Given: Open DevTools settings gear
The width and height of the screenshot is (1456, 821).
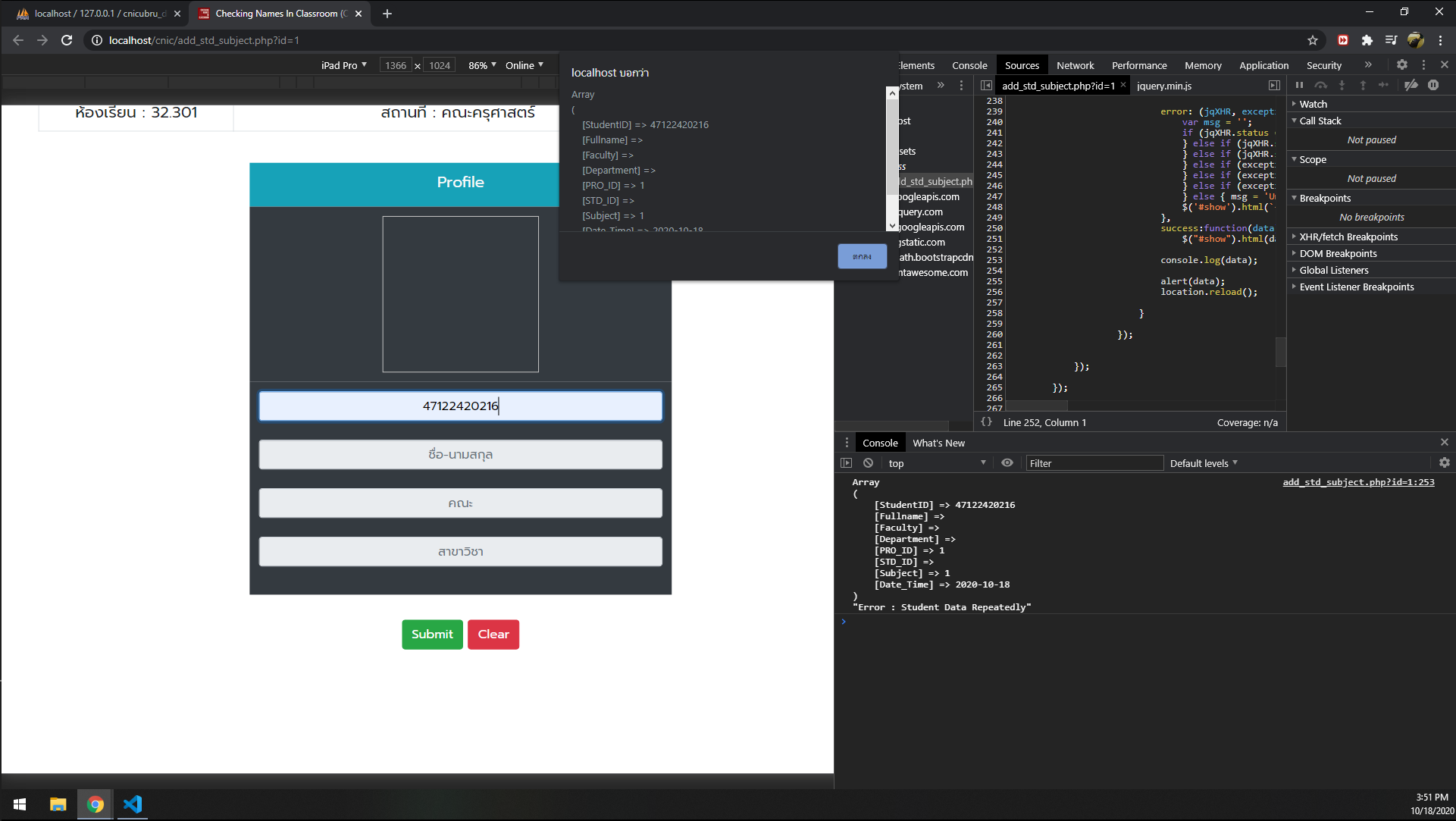Looking at the screenshot, I should (1402, 65).
